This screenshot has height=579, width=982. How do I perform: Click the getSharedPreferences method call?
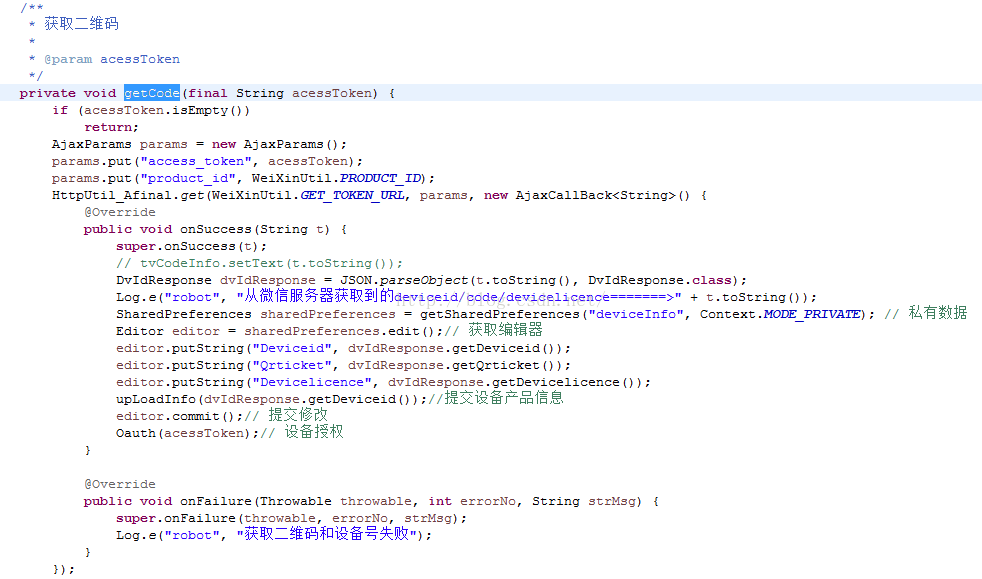[x=500, y=314]
